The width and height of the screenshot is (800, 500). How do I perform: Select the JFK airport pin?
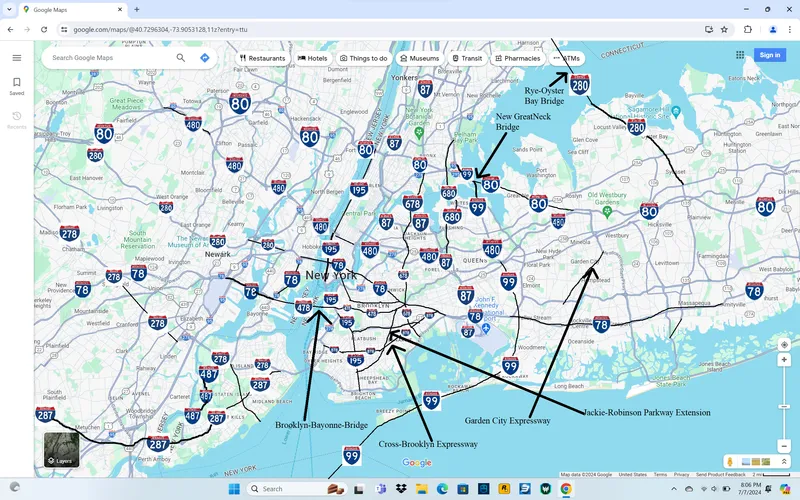tap(486, 329)
